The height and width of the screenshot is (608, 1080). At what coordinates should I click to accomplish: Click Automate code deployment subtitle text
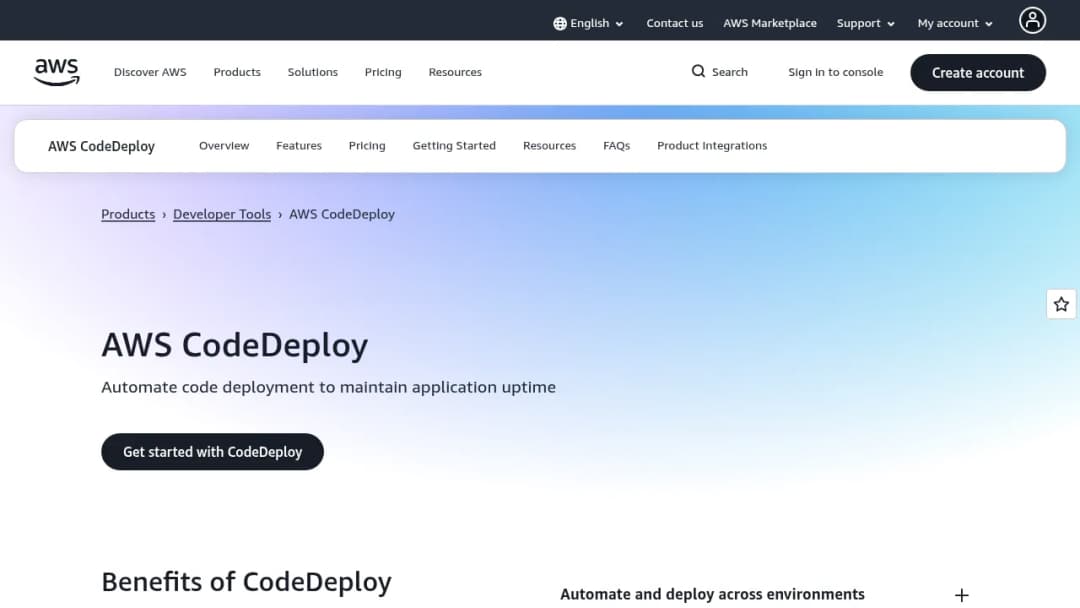(x=329, y=387)
